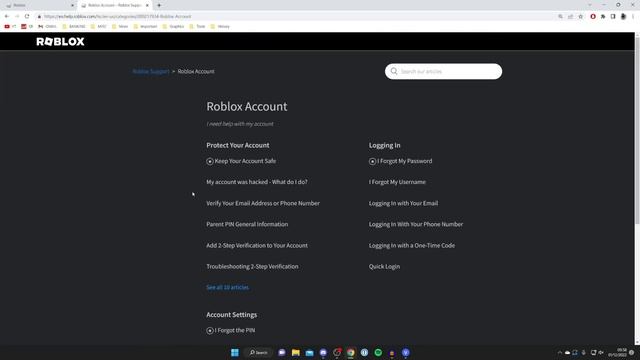The height and width of the screenshot is (360, 640).
Task: Open Verify Your Email Address or Phone Number
Action: tap(263, 203)
